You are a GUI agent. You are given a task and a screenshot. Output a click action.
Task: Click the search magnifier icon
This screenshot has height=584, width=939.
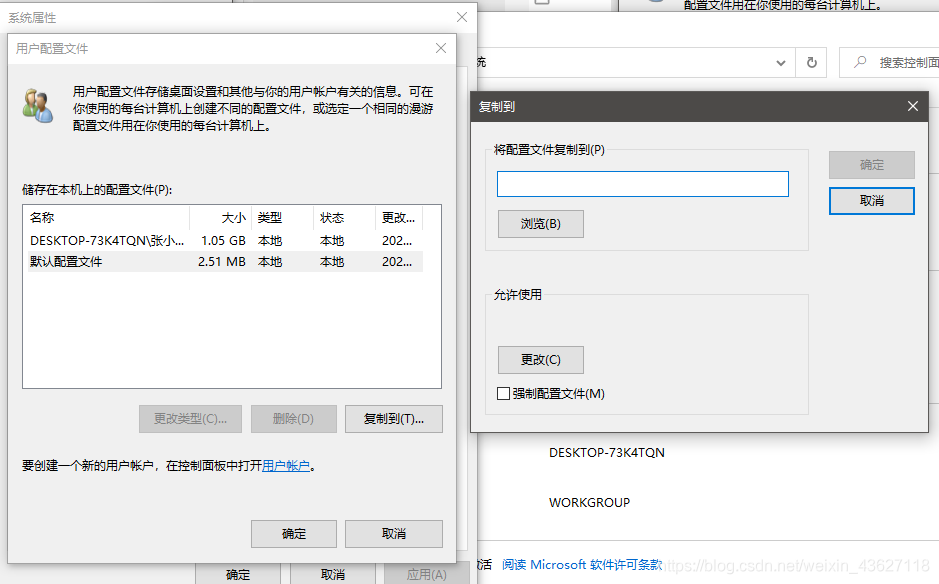(860, 62)
